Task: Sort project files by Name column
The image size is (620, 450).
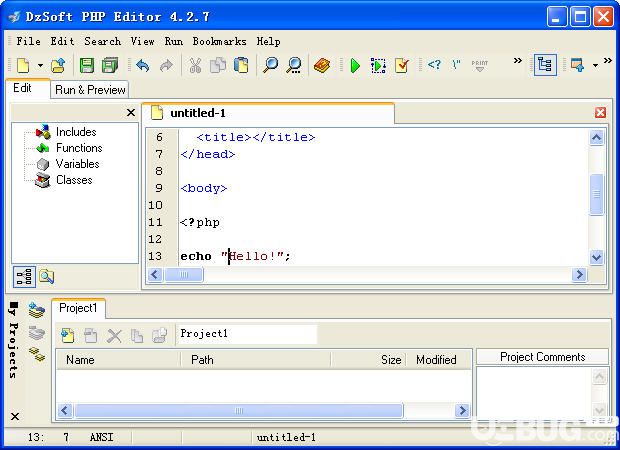Action: 118,360
